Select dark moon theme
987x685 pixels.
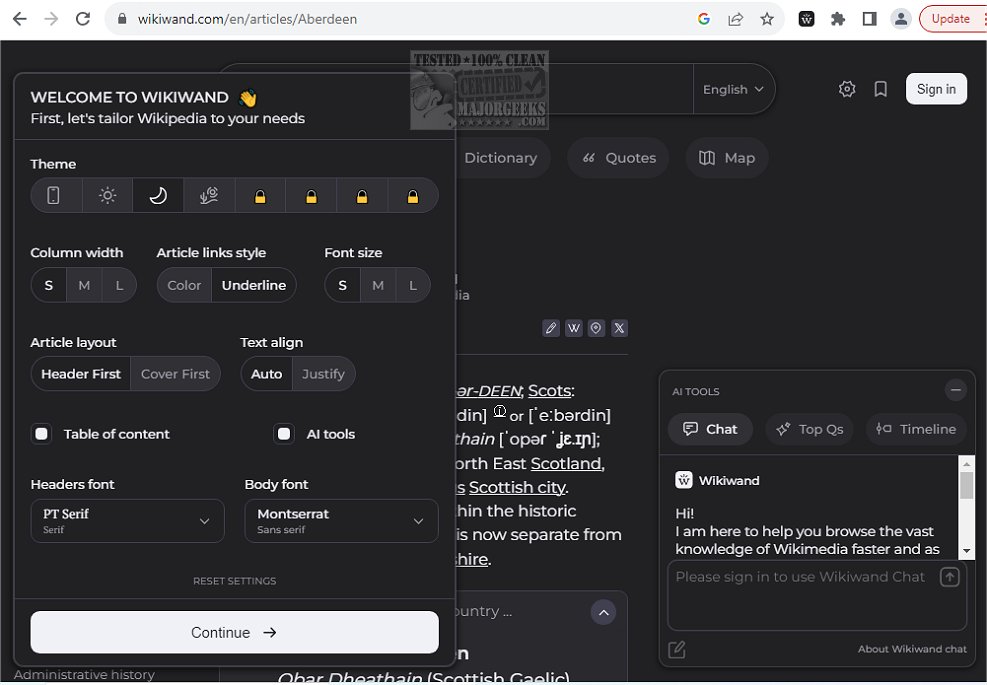coord(158,196)
